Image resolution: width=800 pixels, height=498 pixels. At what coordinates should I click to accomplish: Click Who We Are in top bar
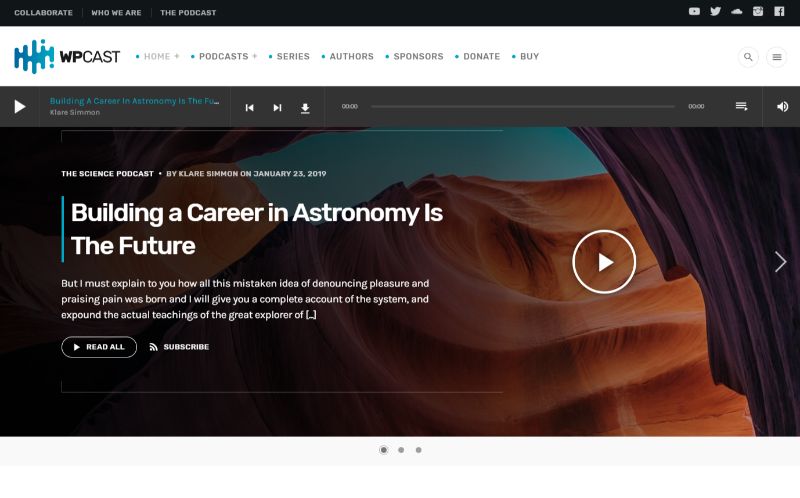click(116, 13)
